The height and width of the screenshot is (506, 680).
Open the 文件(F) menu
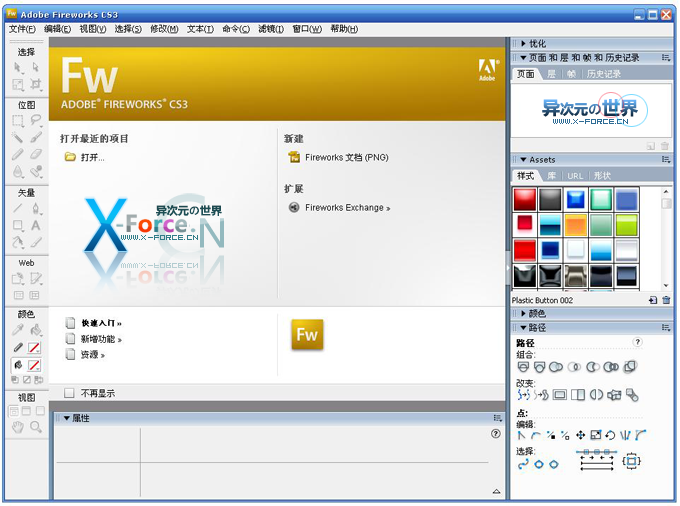(22, 29)
